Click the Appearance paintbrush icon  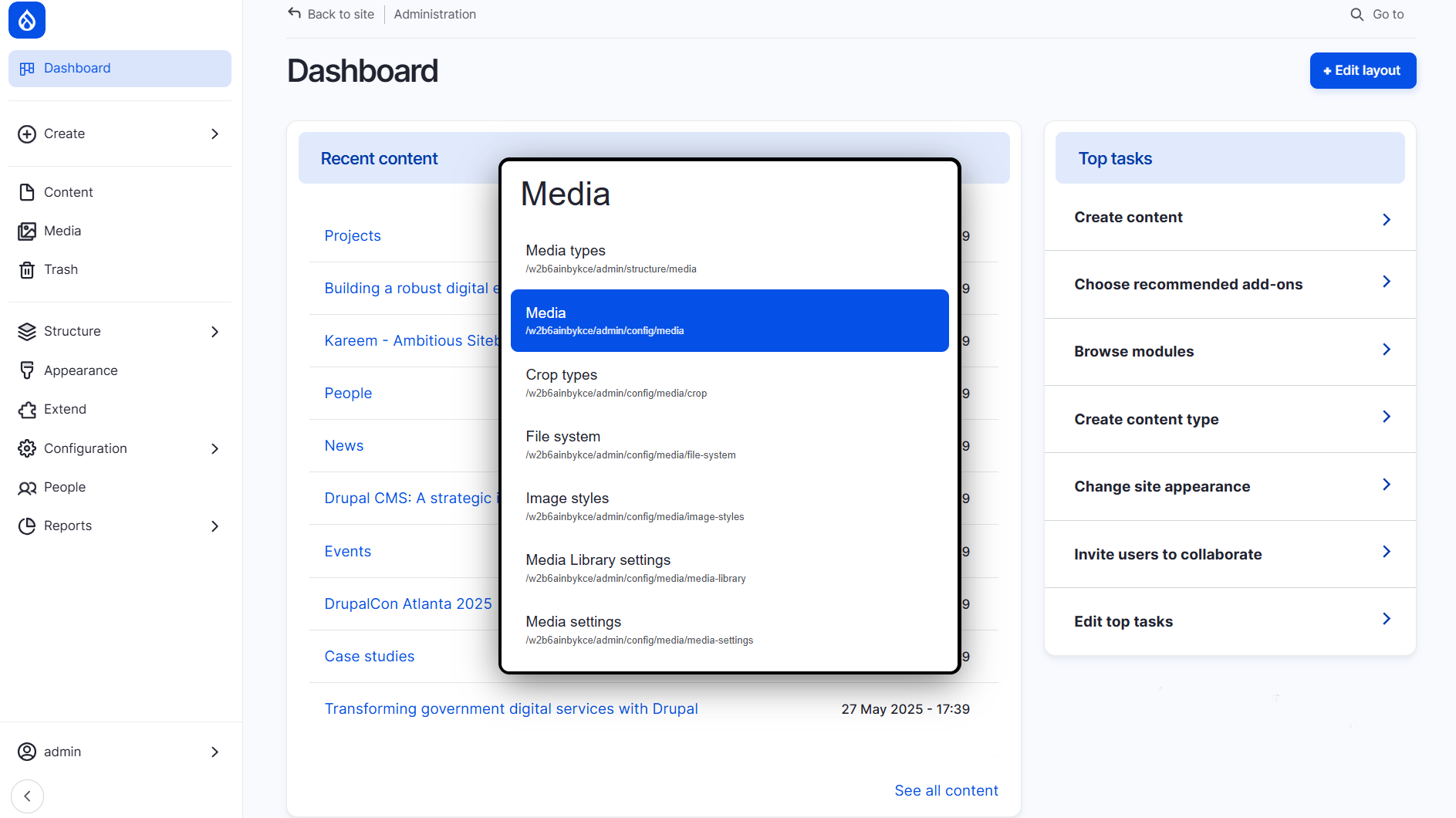[27, 370]
